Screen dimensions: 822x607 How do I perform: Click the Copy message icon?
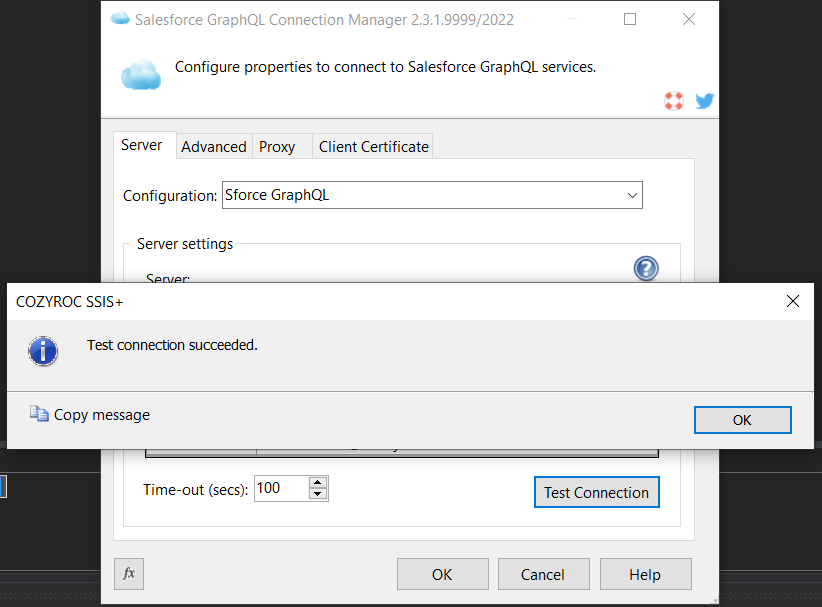[39, 414]
